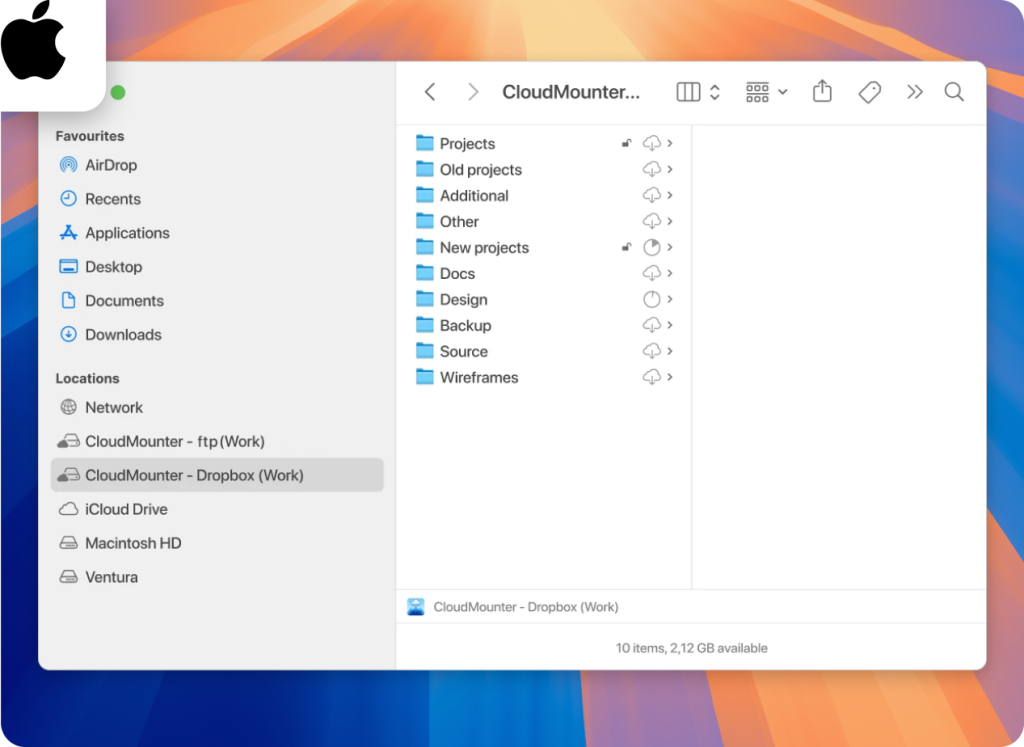Viewport: 1024px width, 747px height.
Task: Click the green full-screen window button
Action: 118,93
